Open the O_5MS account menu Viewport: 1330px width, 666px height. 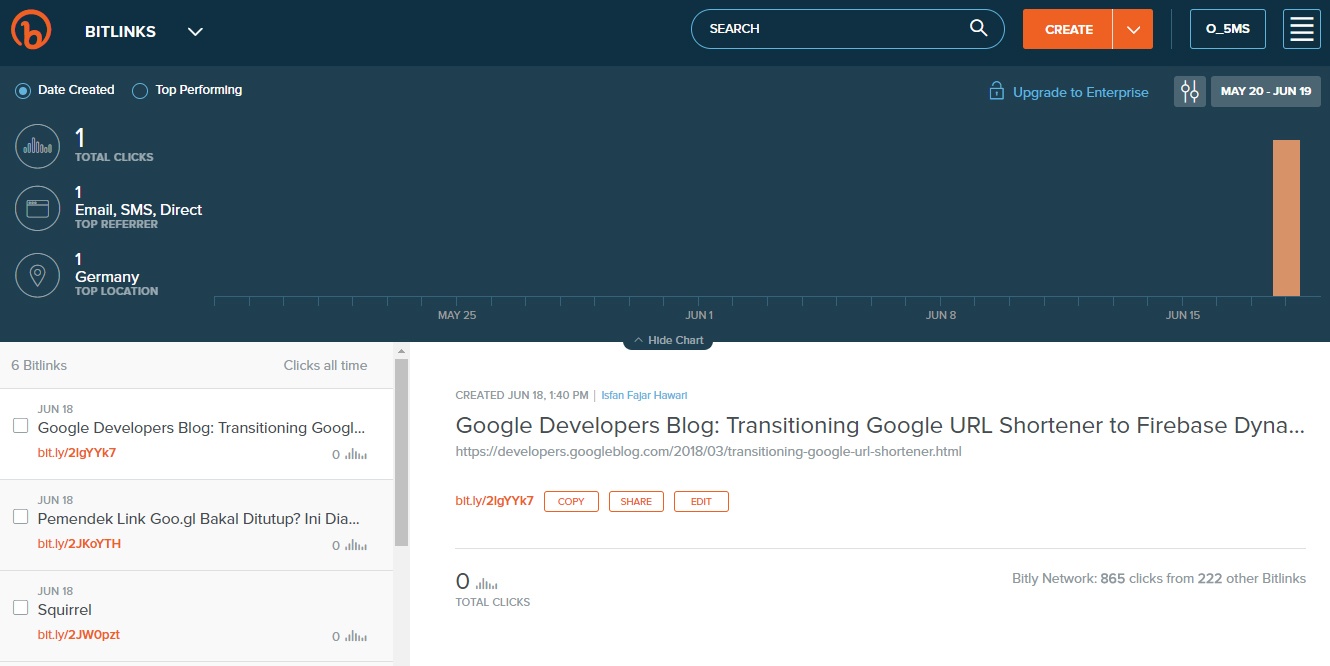click(1227, 29)
